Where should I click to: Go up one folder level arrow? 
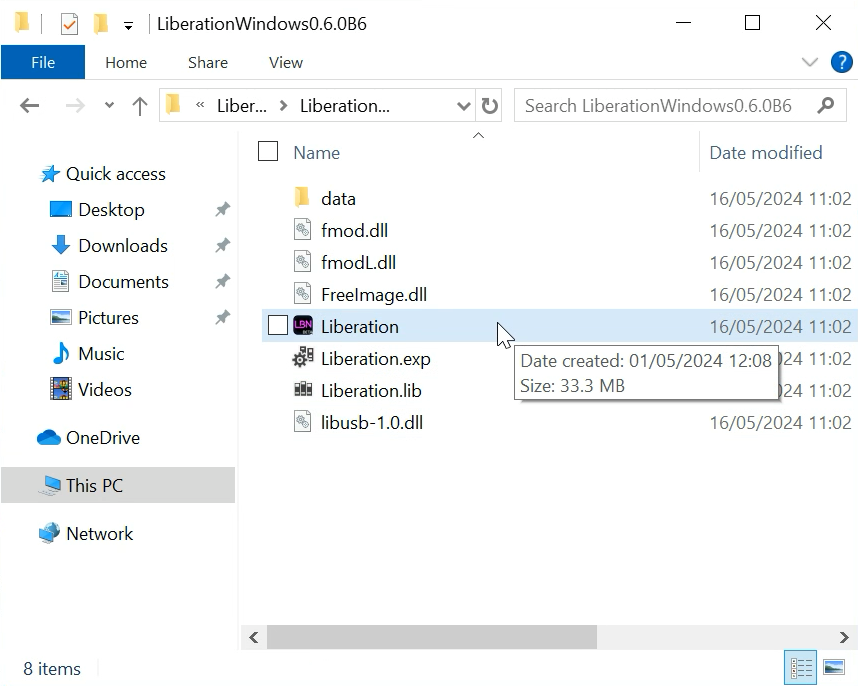click(x=140, y=106)
